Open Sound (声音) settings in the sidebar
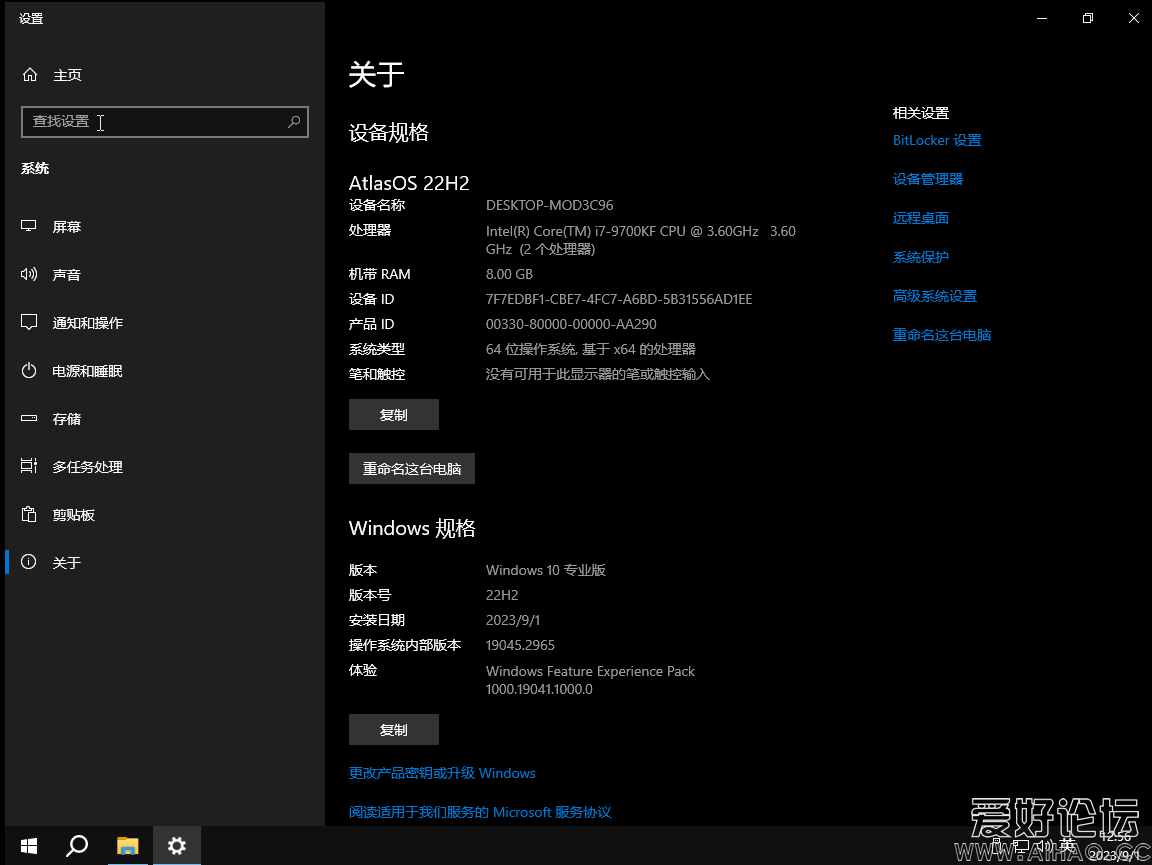This screenshot has width=1152, height=865. pos(66,275)
